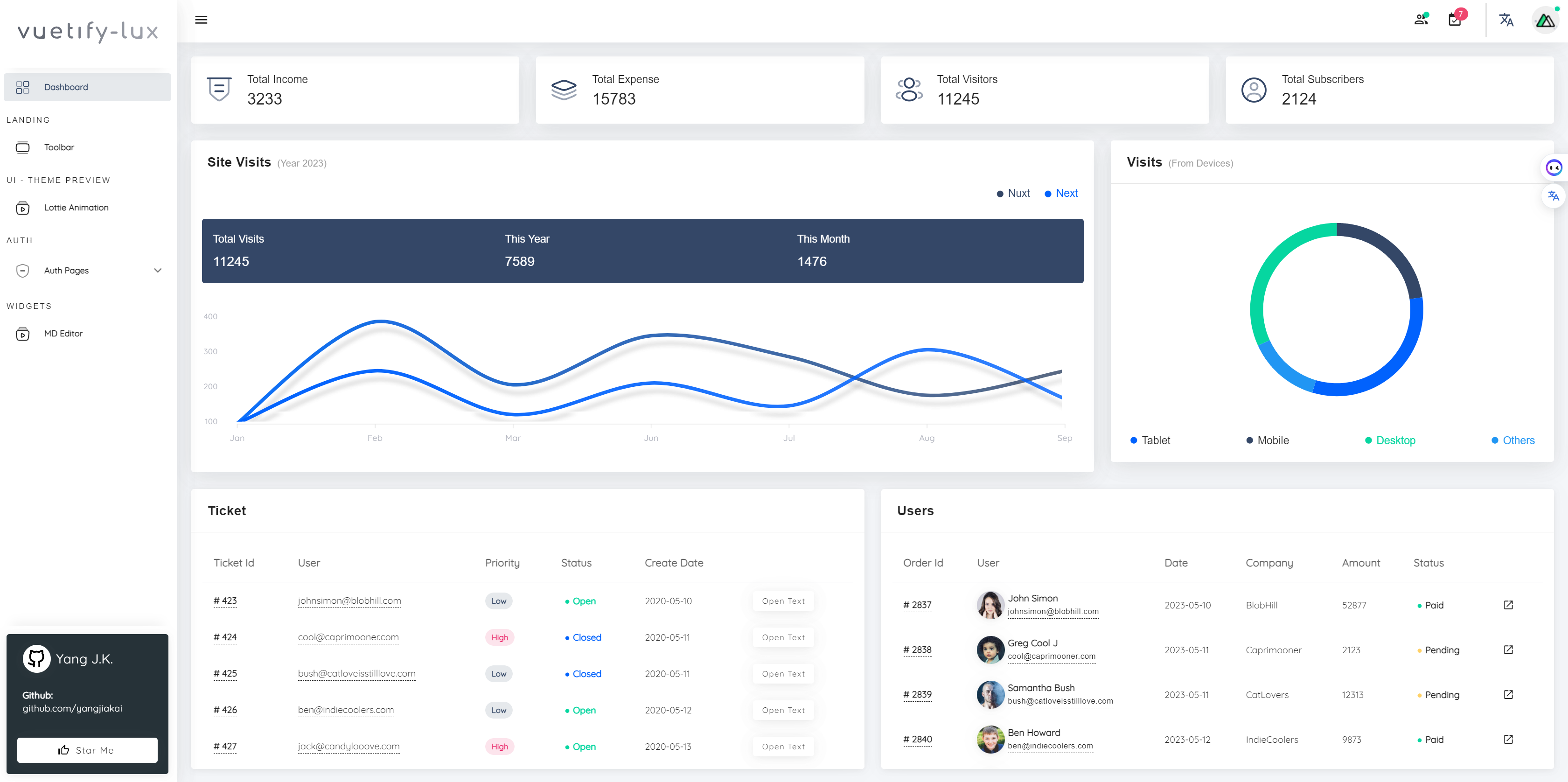Toggle the Desktop device filter in Visits chart
Viewport: 1568px width, 782px height.
point(1393,440)
